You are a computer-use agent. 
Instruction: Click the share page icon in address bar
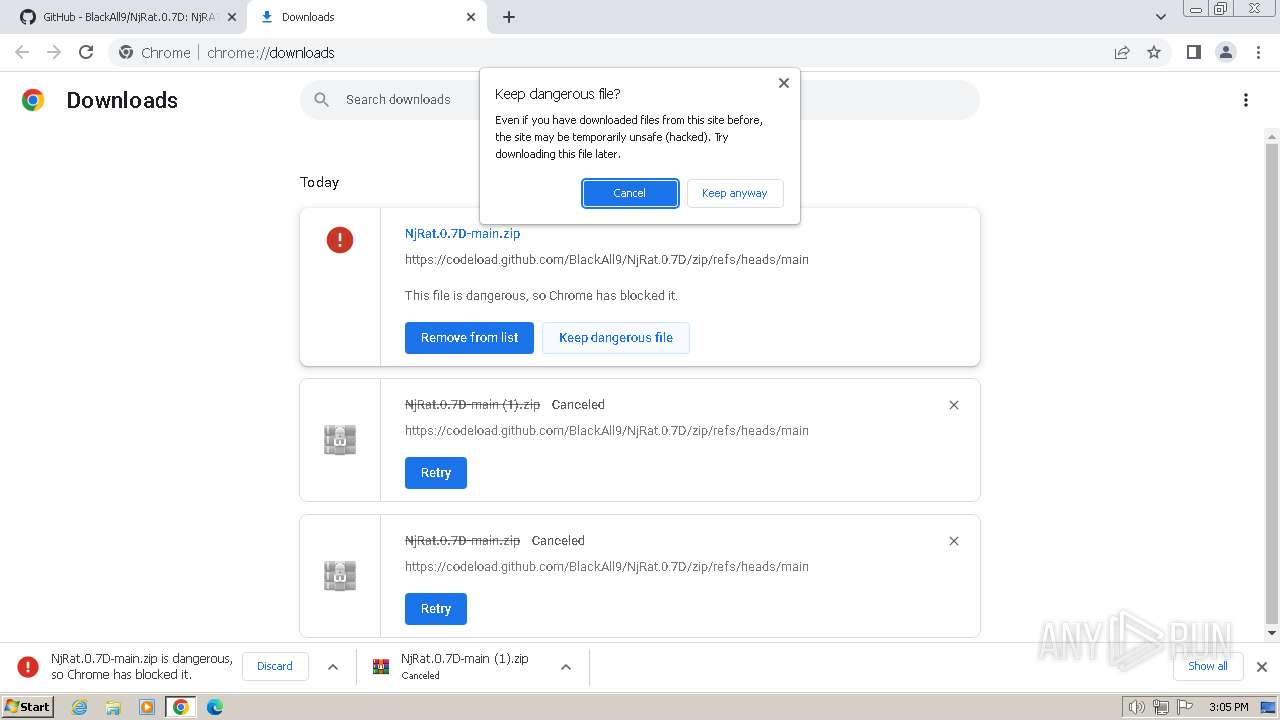pos(1122,52)
